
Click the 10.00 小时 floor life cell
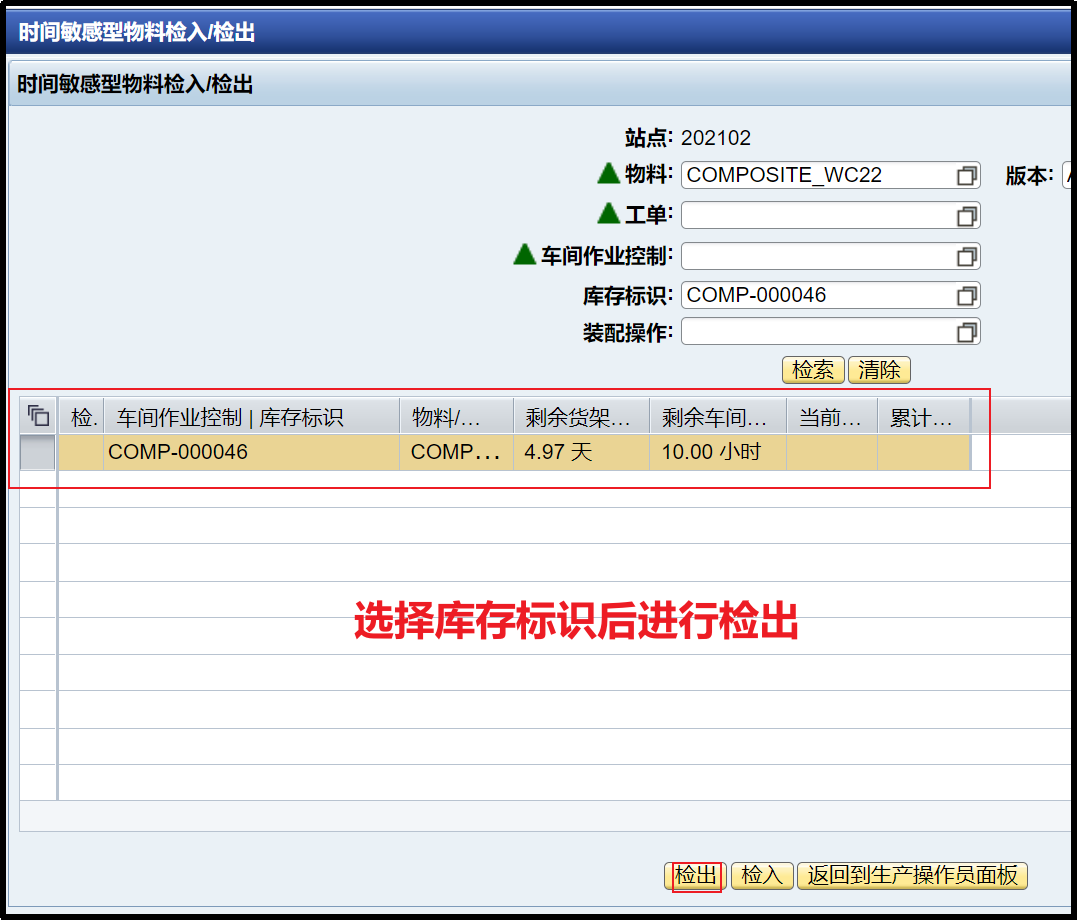coord(718,452)
